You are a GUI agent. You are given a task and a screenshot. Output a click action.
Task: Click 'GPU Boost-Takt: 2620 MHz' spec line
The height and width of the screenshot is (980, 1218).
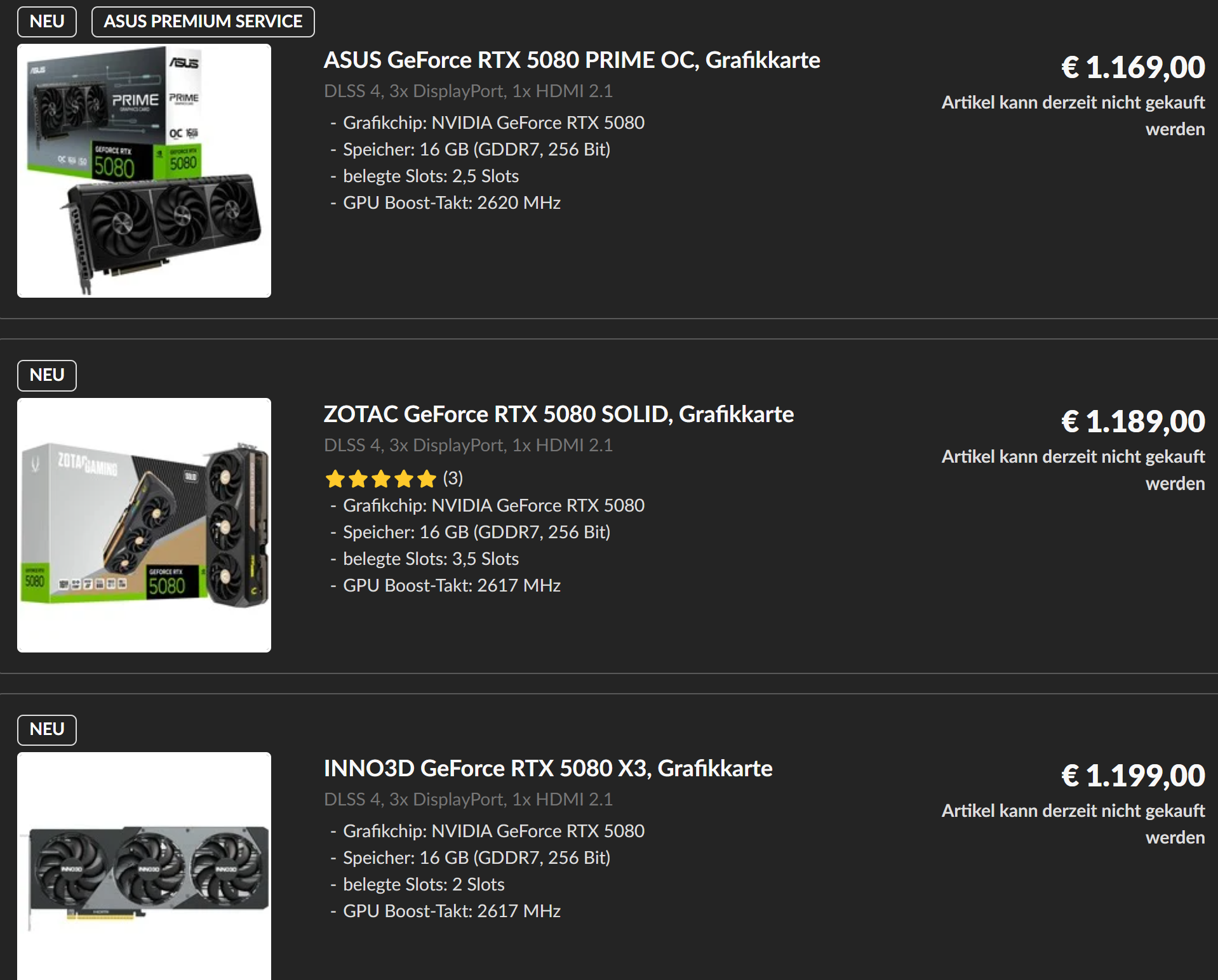[x=452, y=203]
